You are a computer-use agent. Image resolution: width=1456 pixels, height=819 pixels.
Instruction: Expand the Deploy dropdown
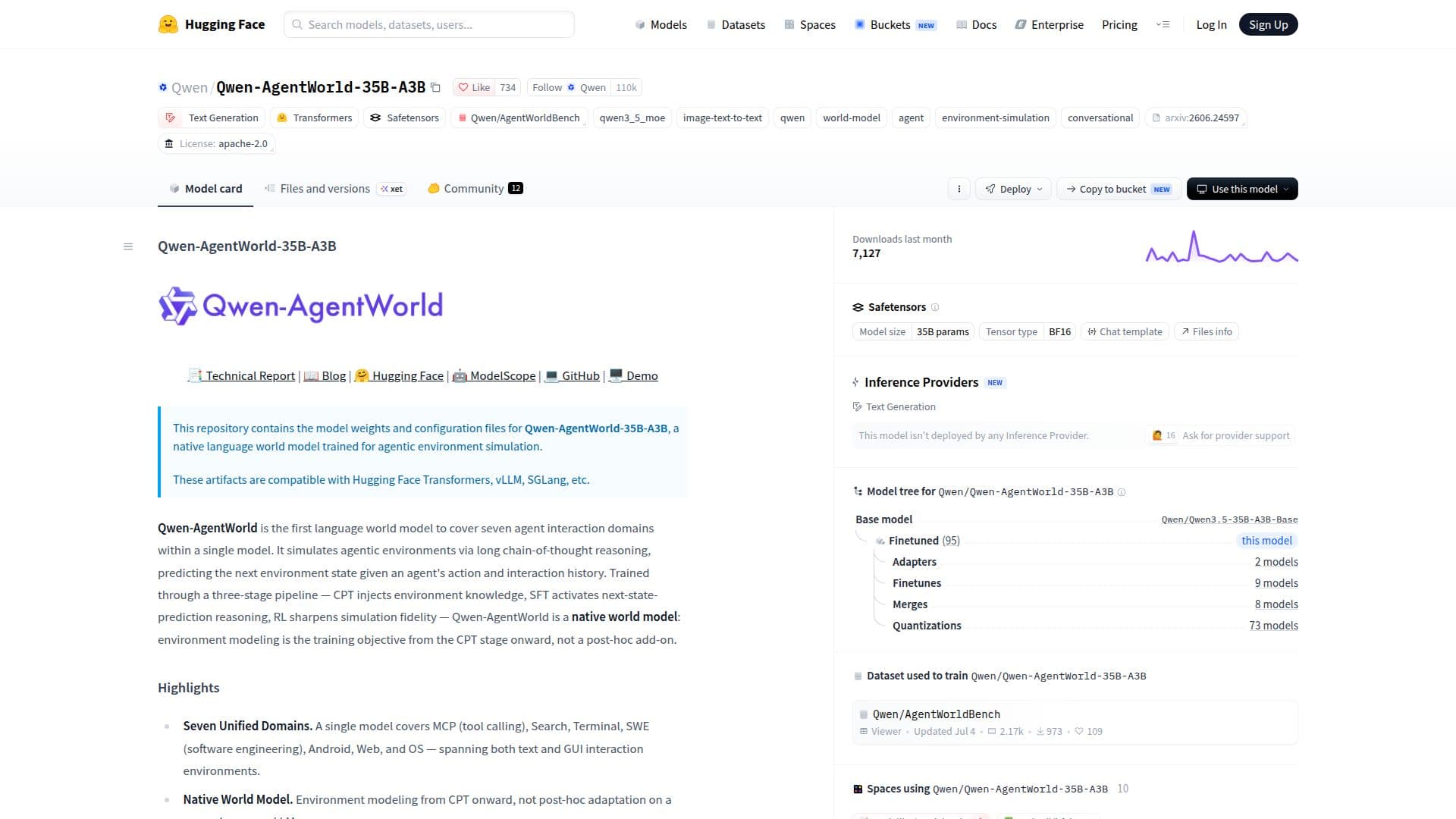[x=1013, y=189]
